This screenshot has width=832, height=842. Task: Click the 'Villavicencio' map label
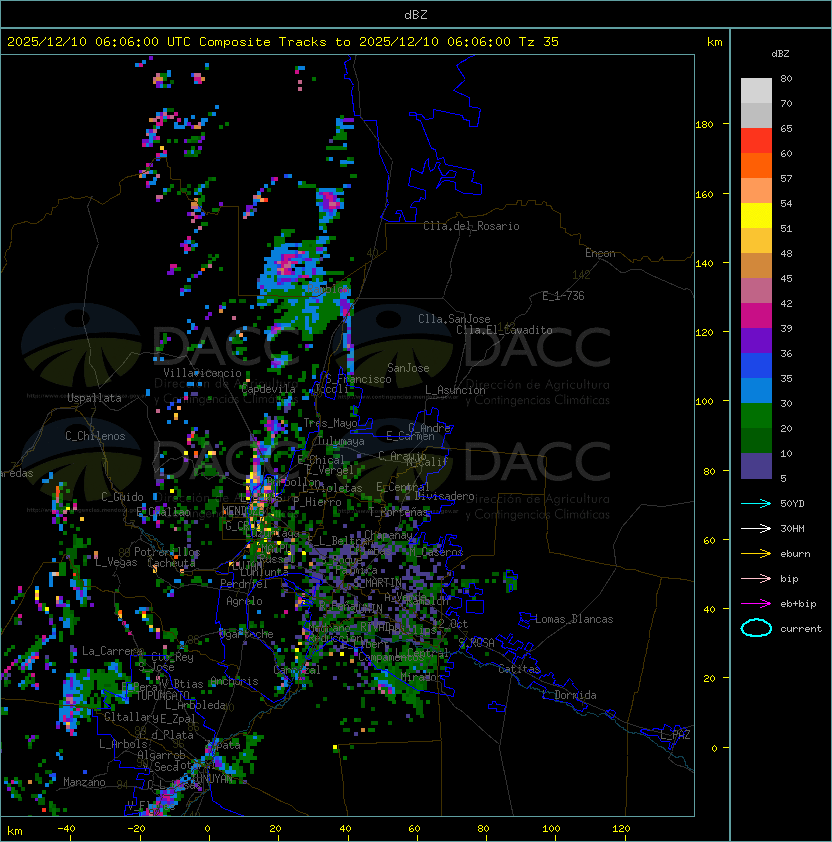(x=202, y=373)
